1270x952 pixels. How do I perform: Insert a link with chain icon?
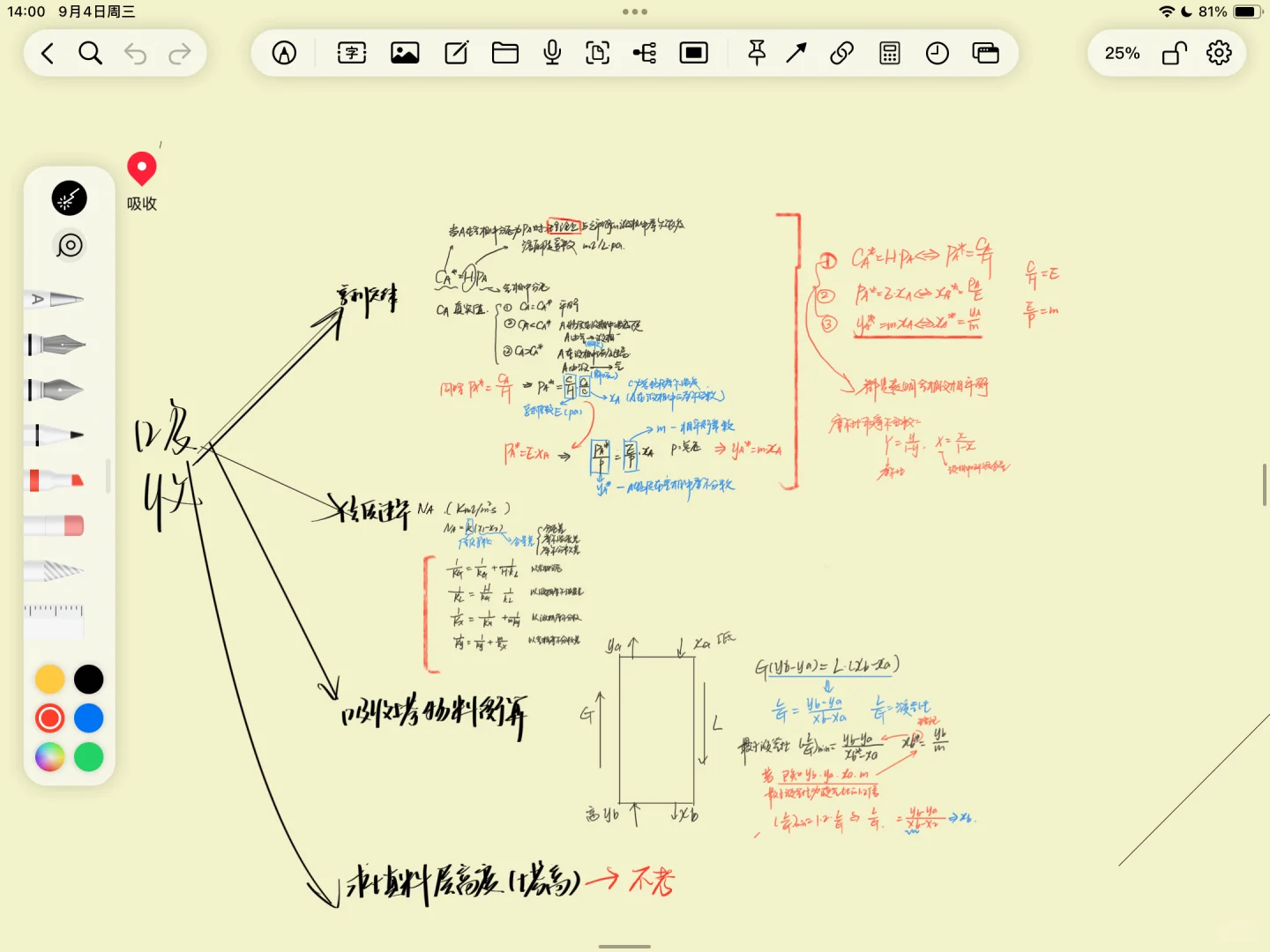coord(842,54)
